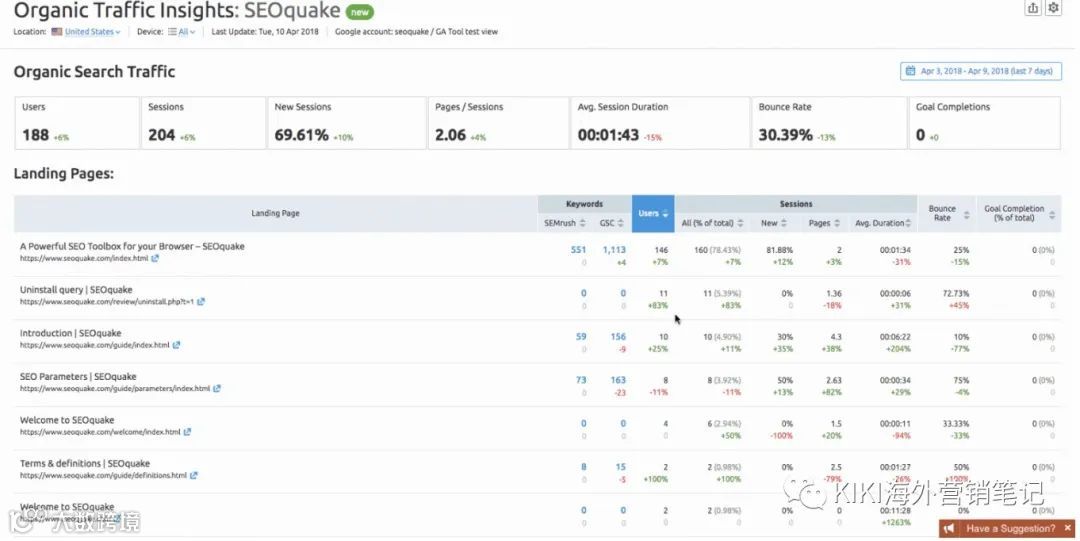
Task: Open external link icon for welcome/index.html
Action: pyautogui.click(x=187, y=431)
